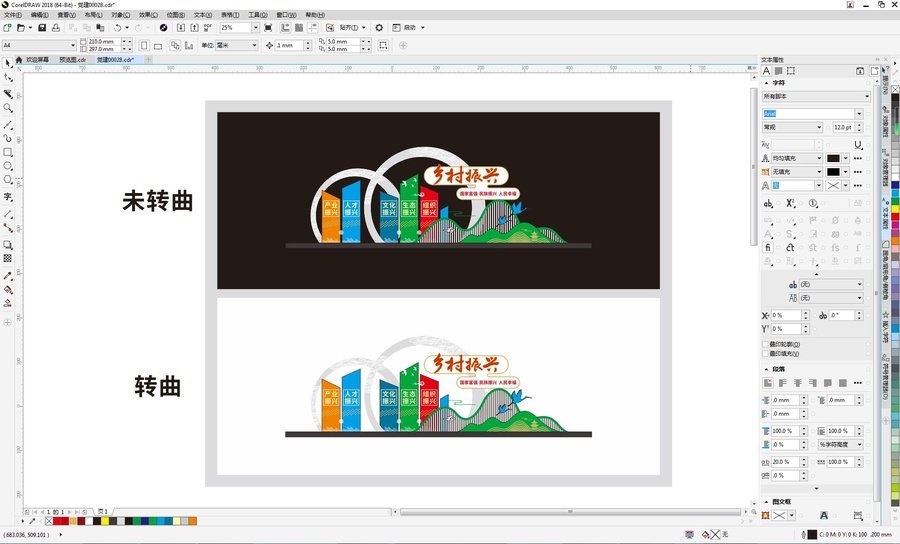Image resolution: width=900 pixels, height=544 pixels.
Task: Toggle underline U button in text properties
Action: click(x=858, y=145)
